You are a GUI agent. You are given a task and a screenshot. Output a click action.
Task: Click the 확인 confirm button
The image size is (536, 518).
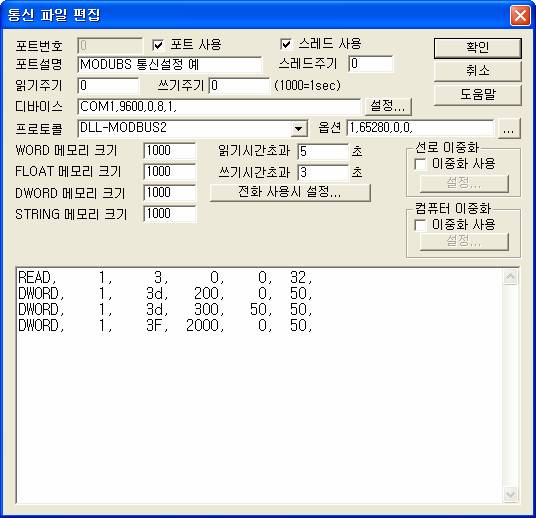[478, 48]
